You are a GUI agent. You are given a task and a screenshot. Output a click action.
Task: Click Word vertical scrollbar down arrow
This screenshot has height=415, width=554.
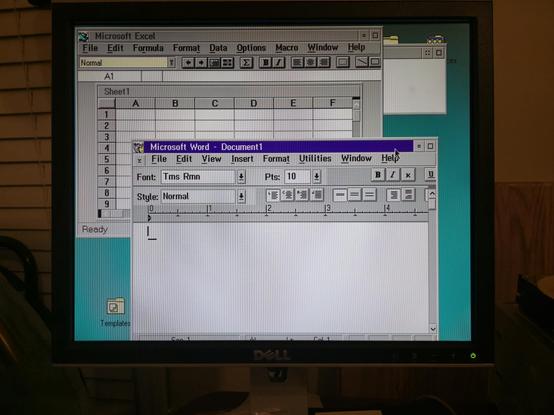click(433, 329)
